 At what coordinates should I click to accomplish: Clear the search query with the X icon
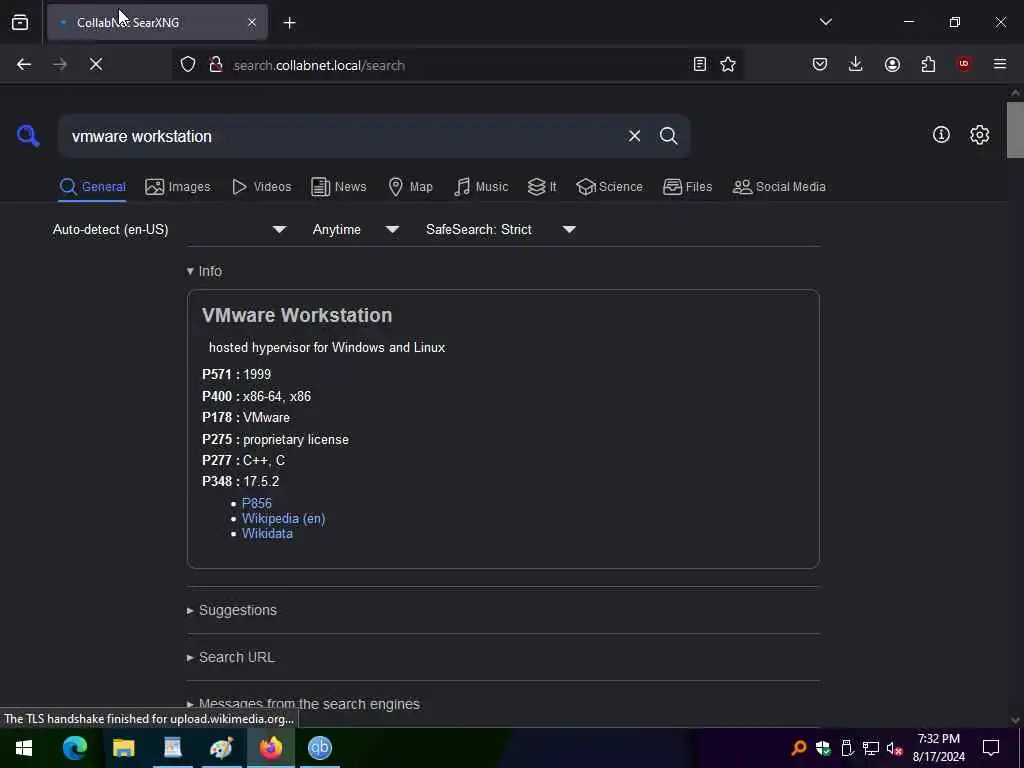pos(634,136)
